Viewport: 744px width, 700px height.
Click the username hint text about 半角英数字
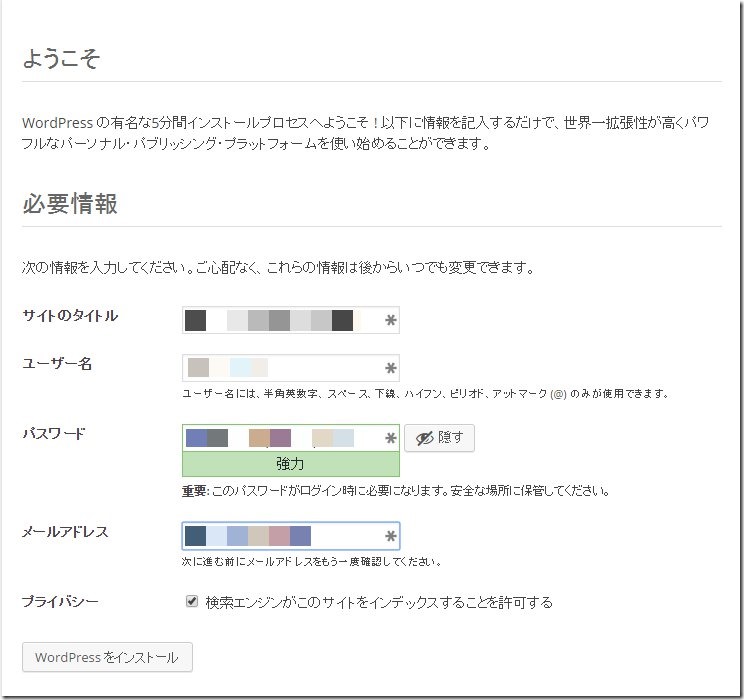426,393
